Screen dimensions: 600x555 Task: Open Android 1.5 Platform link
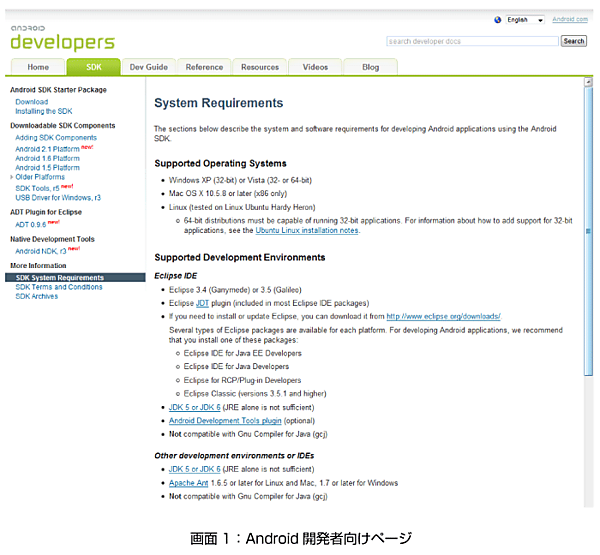(47, 168)
